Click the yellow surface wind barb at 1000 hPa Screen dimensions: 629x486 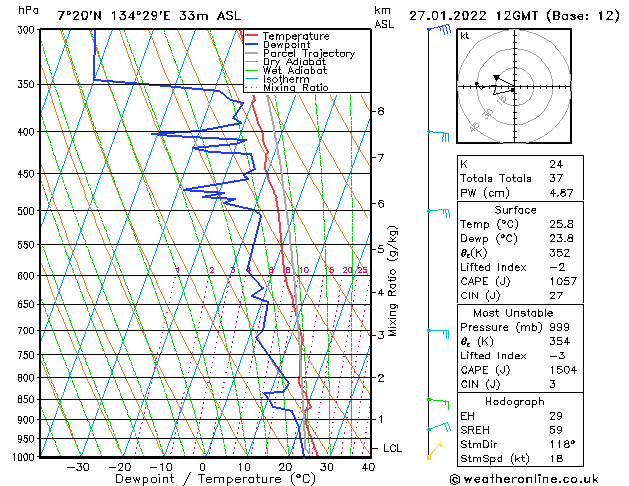point(435,450)
